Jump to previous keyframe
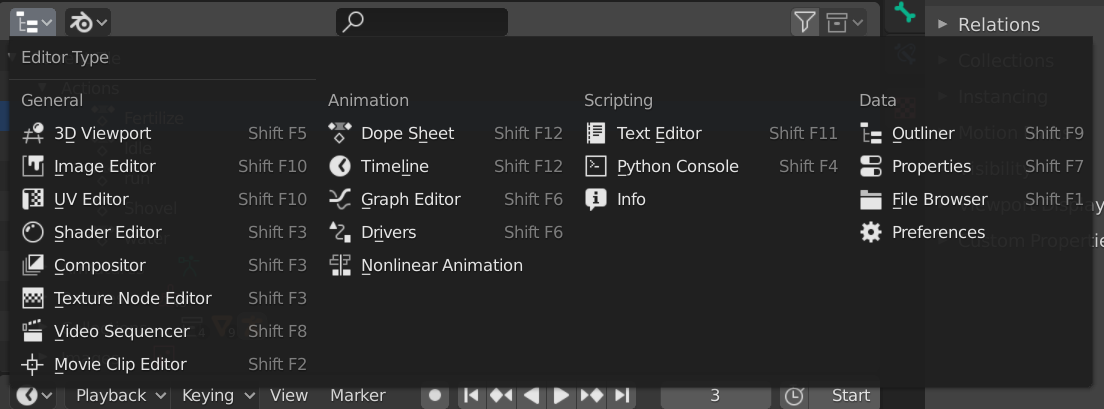This screenshot has height=409, width=1104. [501, 396]
